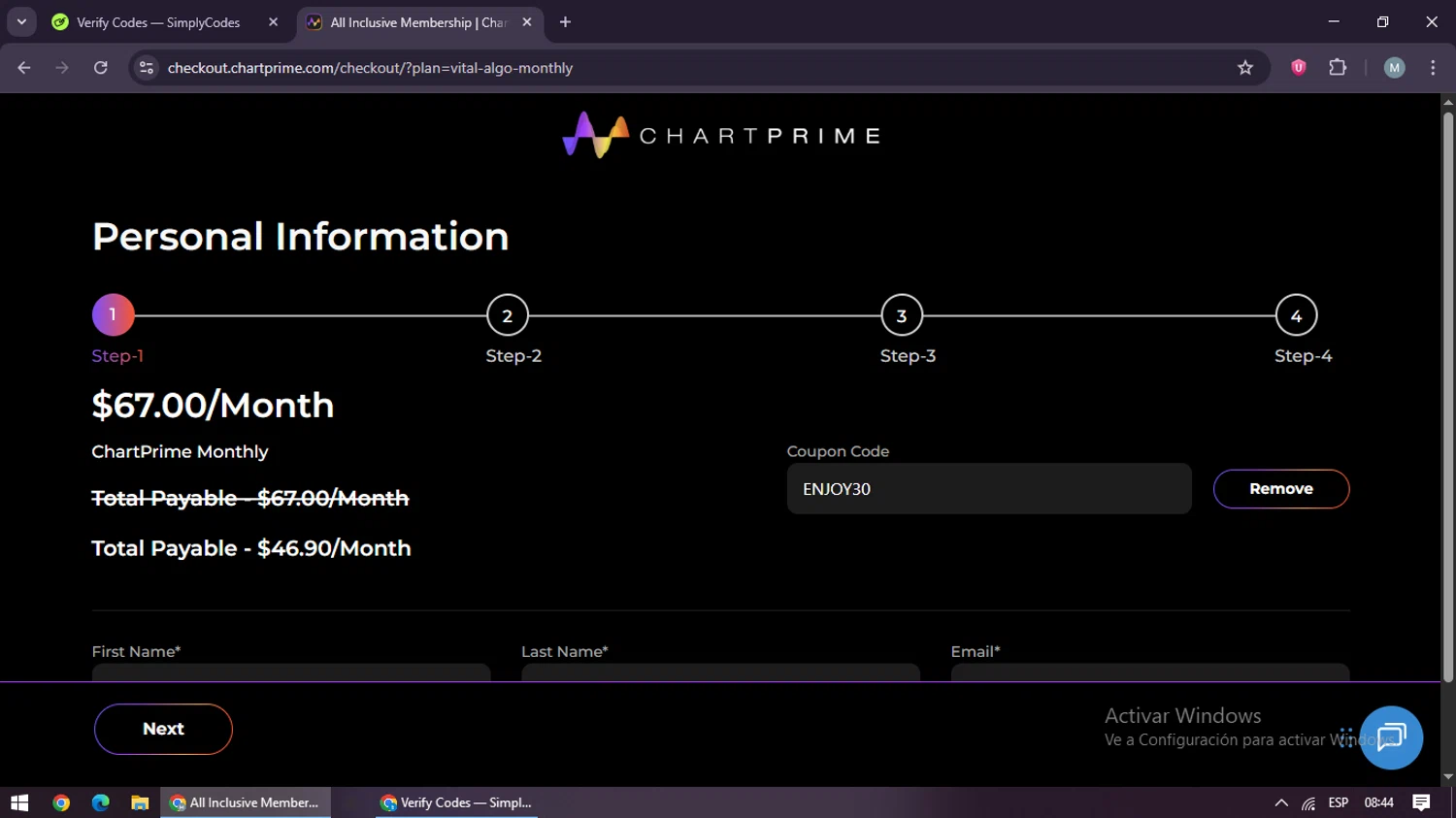
Task: Focus the Email field
Action: (1150, 672)
